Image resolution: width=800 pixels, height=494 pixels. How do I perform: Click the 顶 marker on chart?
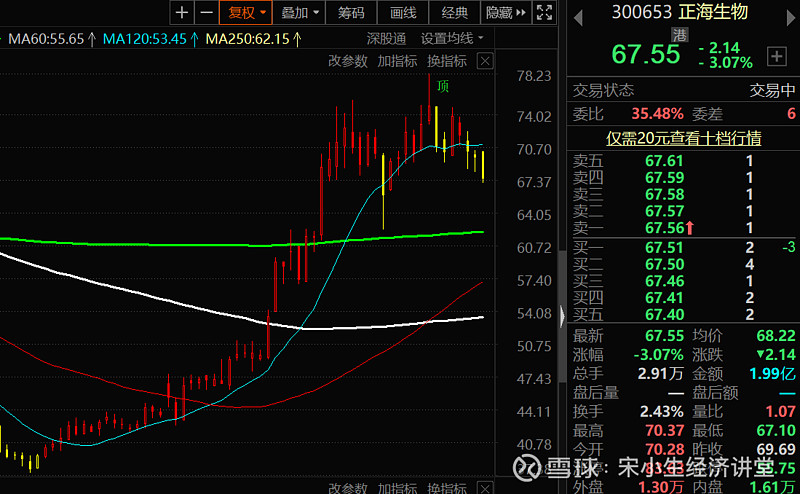point(443,86)
